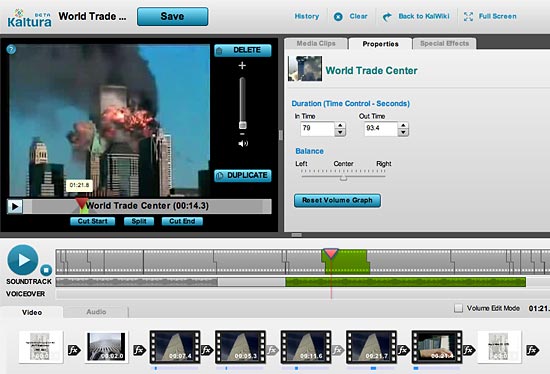Click the plus volume increase icon

(242, 65)
